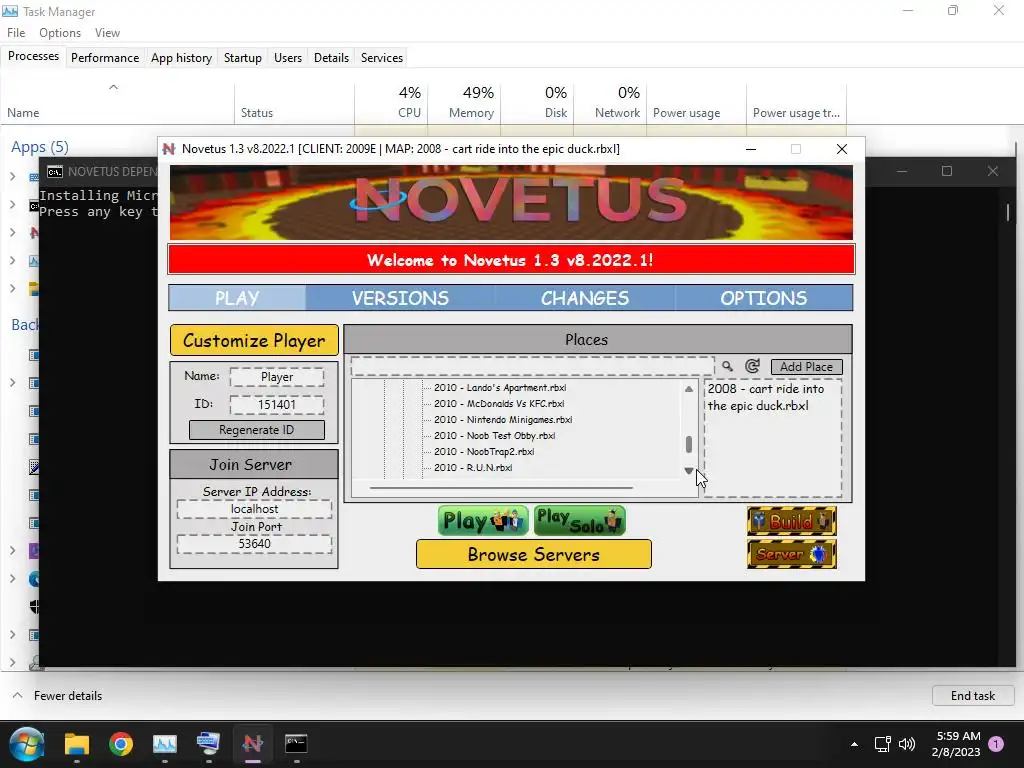Image resolution: width=1024 pixels, height=768 pixels.
Task: Switch to the command prompt taskbar icon
Action: [x=296, y=744]
